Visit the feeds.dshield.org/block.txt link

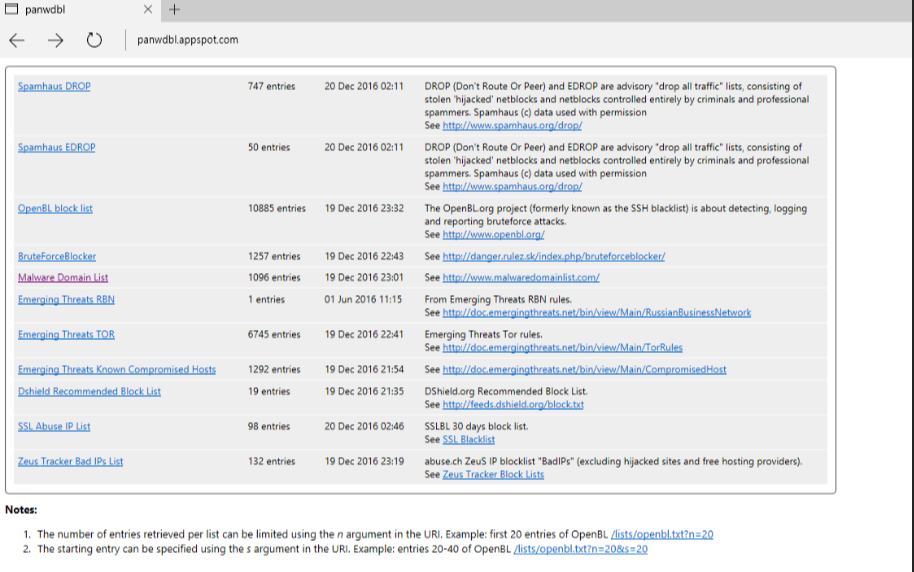[513, 405]
